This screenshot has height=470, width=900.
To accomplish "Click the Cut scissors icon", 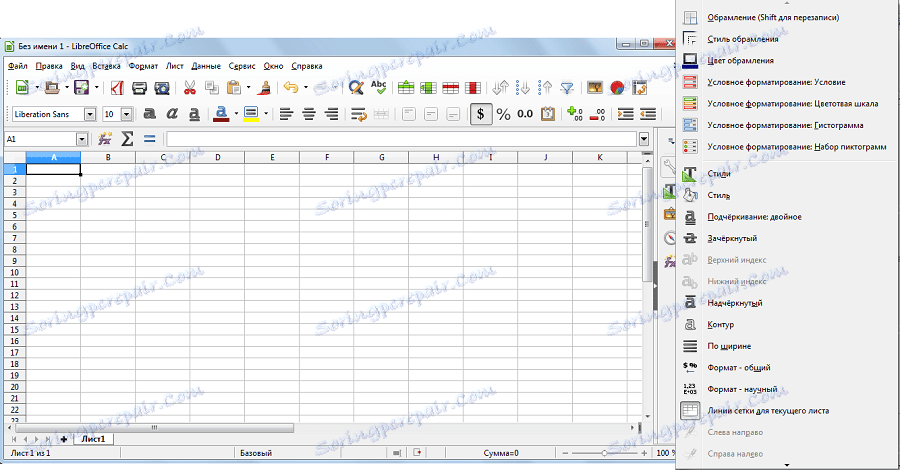I will click(x=188, y=88).
